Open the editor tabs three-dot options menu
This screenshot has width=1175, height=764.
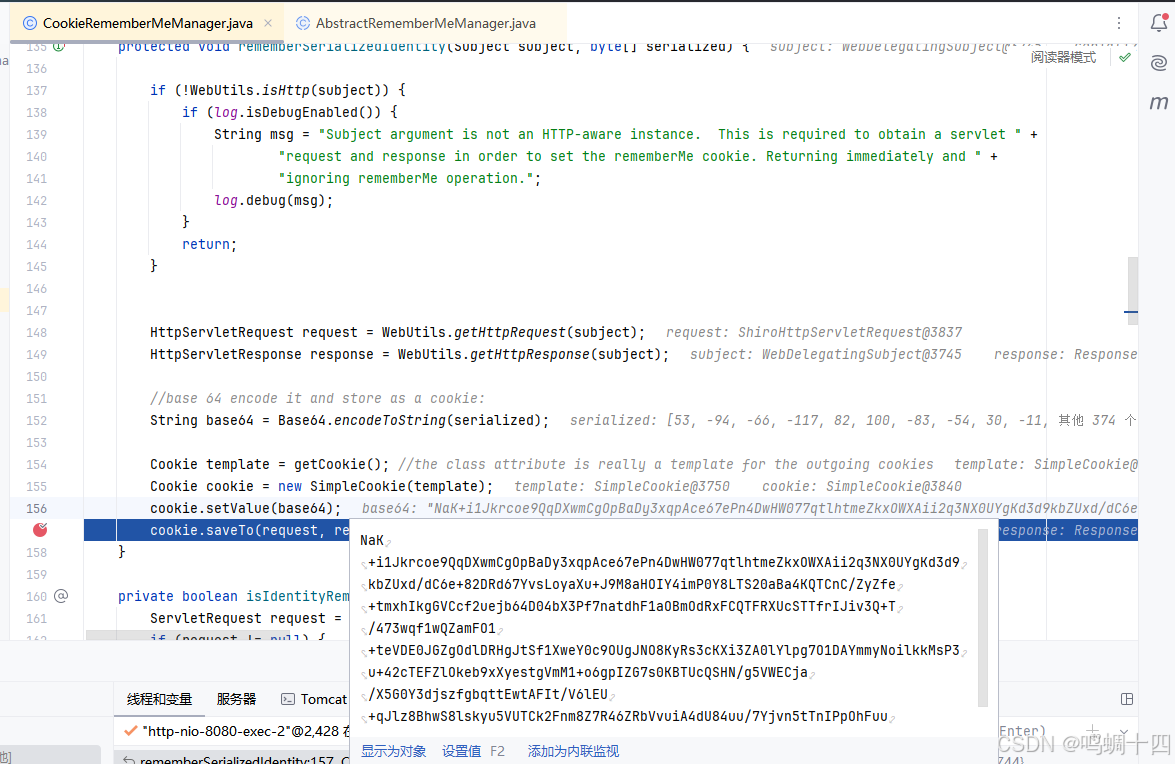pyautogui.click(x=1119, y=23)
